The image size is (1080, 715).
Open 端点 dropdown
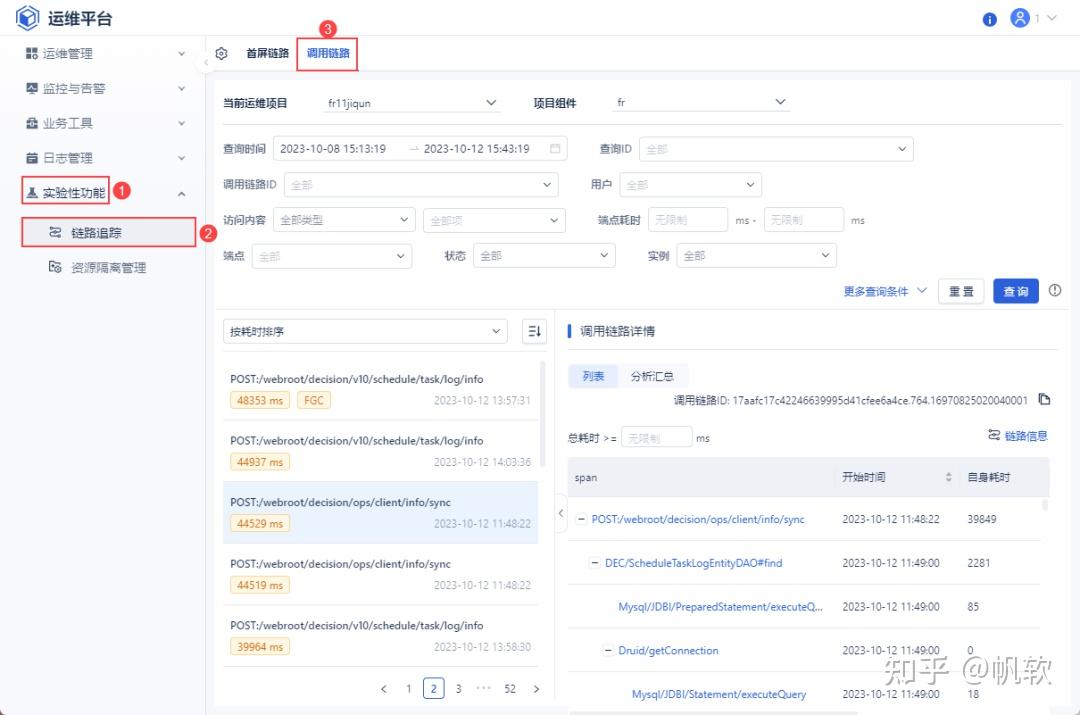pos(331,256)
